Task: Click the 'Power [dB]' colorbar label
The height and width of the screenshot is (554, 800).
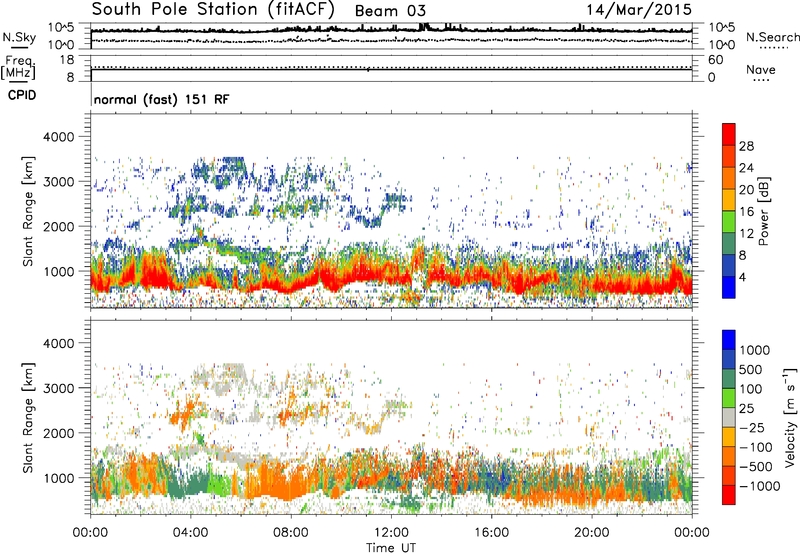Action: (763, 211)
